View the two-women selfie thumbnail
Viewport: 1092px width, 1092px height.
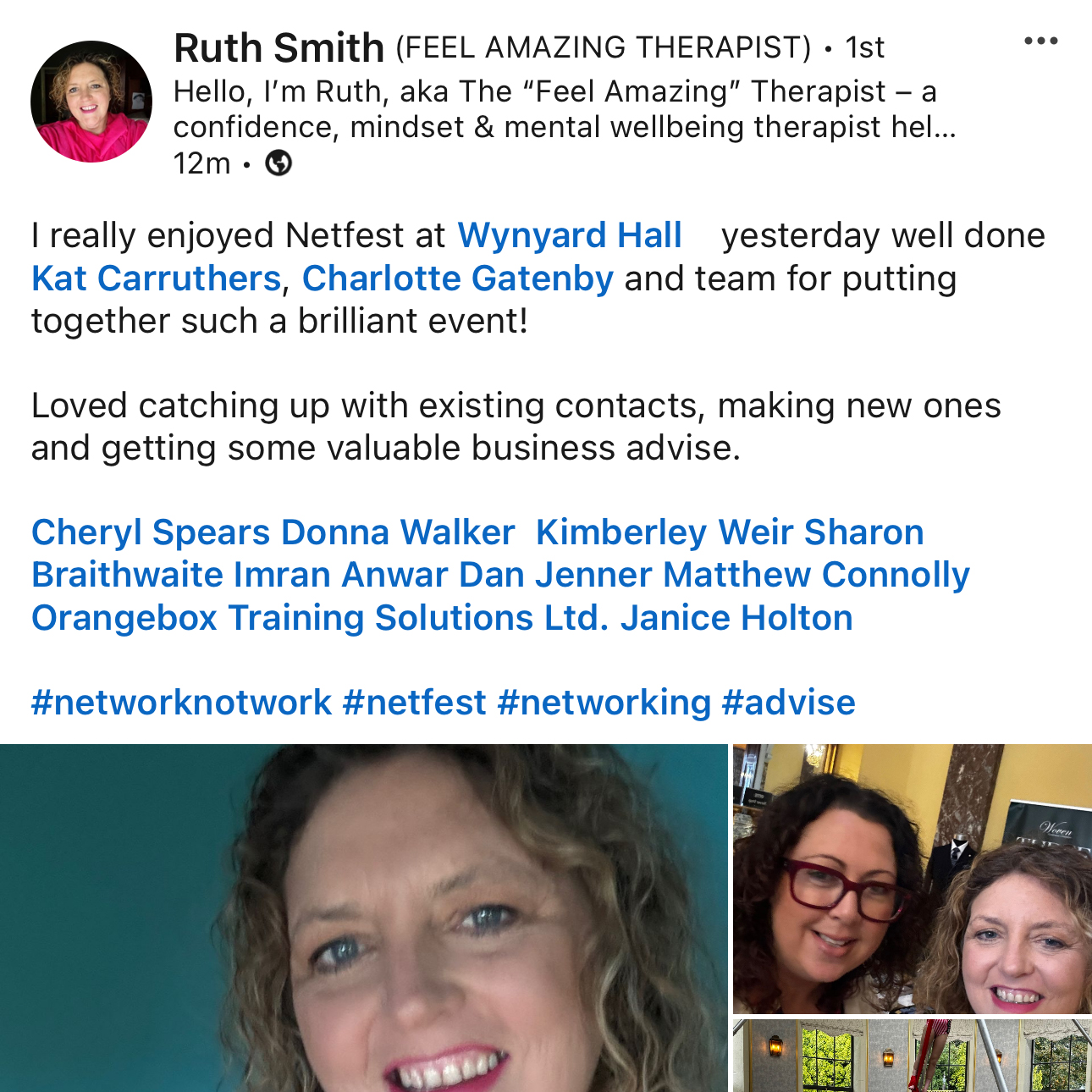(913, 879)
